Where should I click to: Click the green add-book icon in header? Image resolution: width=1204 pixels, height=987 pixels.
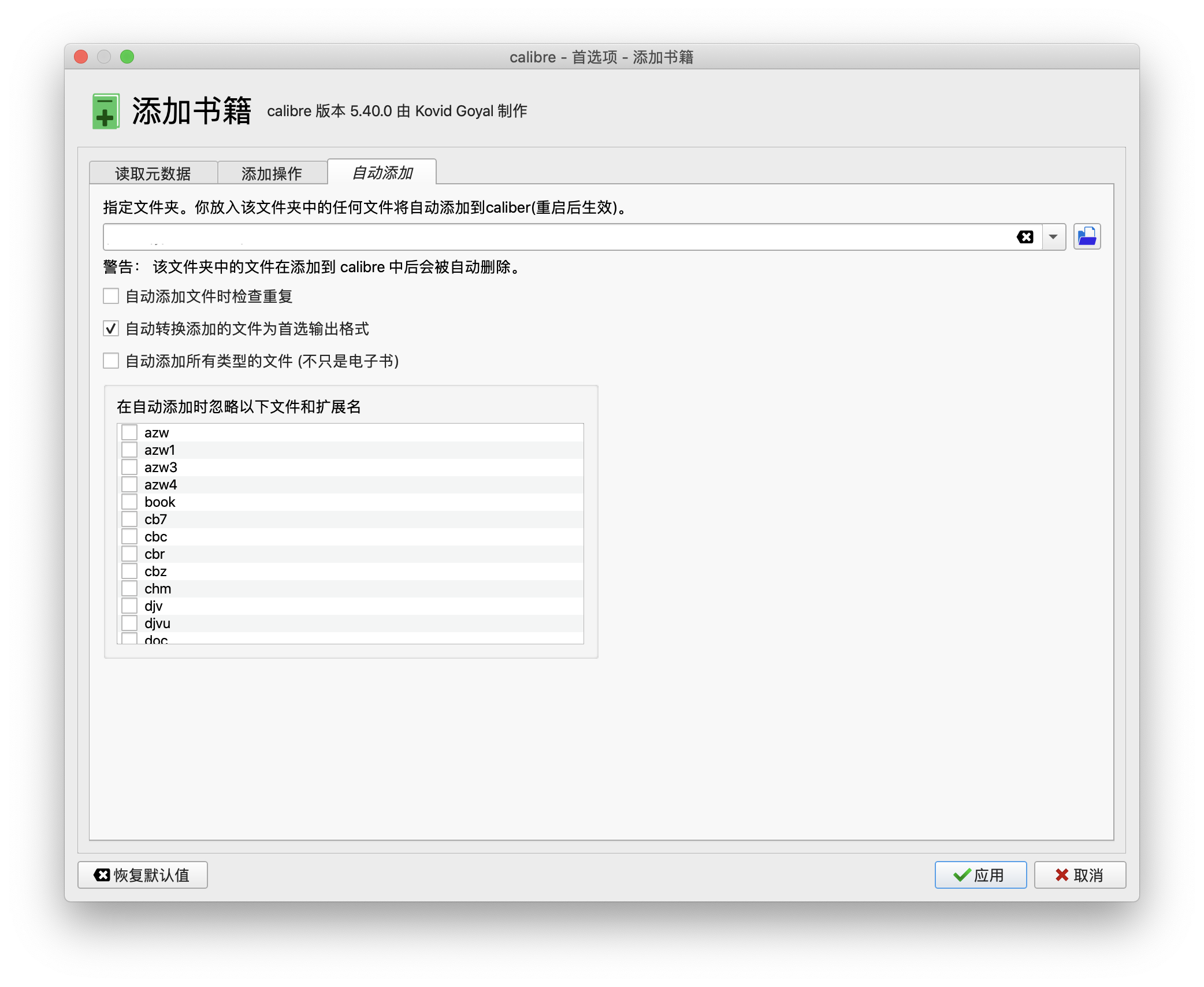[x=106, y=111]
